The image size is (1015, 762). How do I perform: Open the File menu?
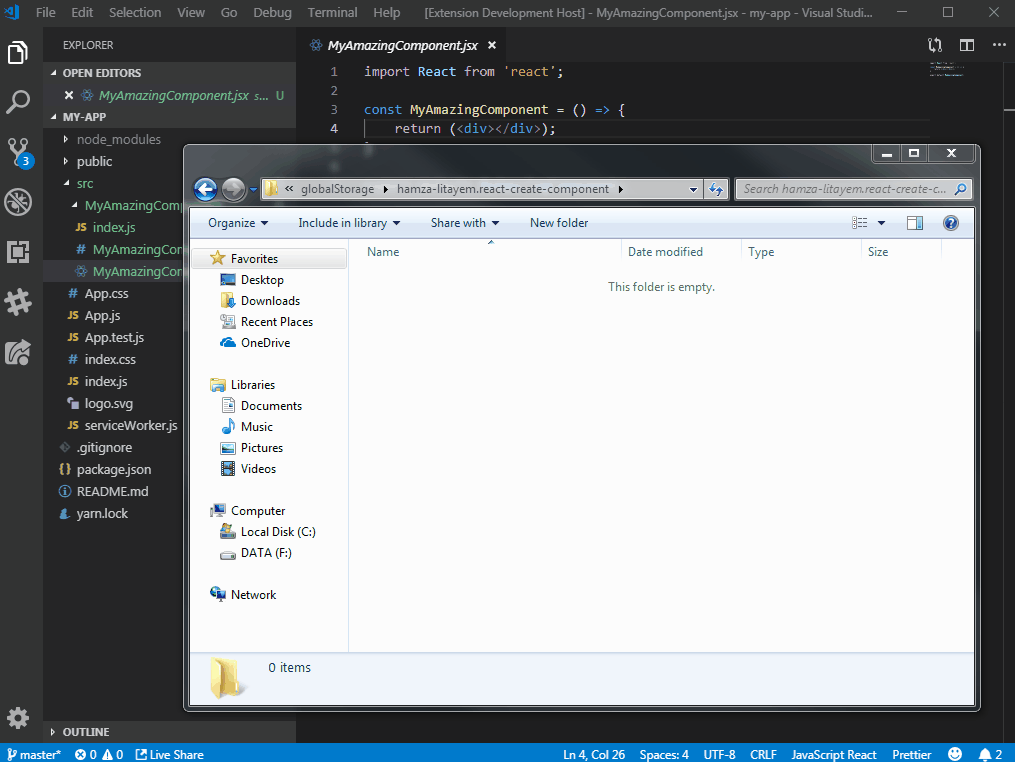(x=45, y=12)
